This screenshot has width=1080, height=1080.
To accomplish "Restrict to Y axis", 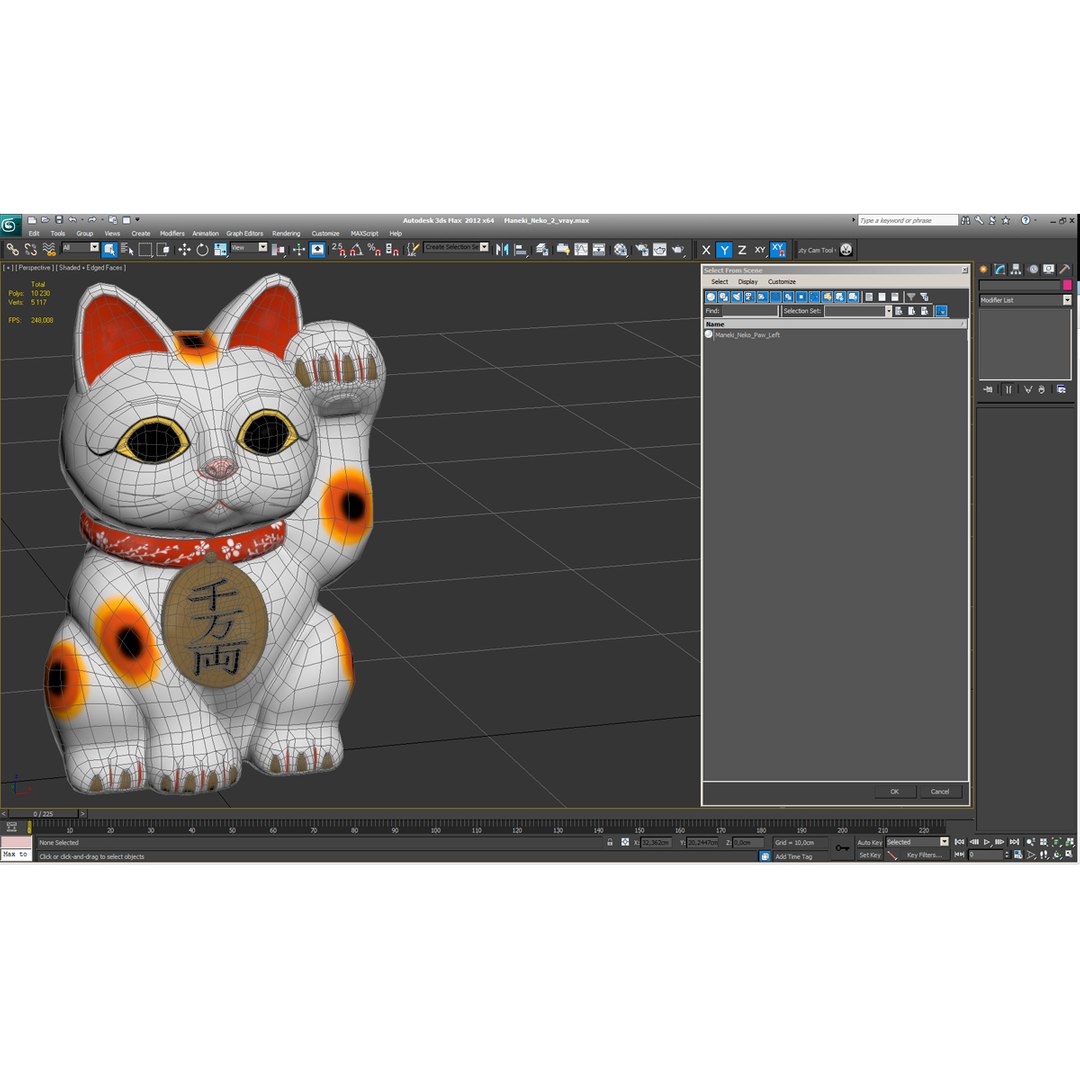I will [724, 250].
